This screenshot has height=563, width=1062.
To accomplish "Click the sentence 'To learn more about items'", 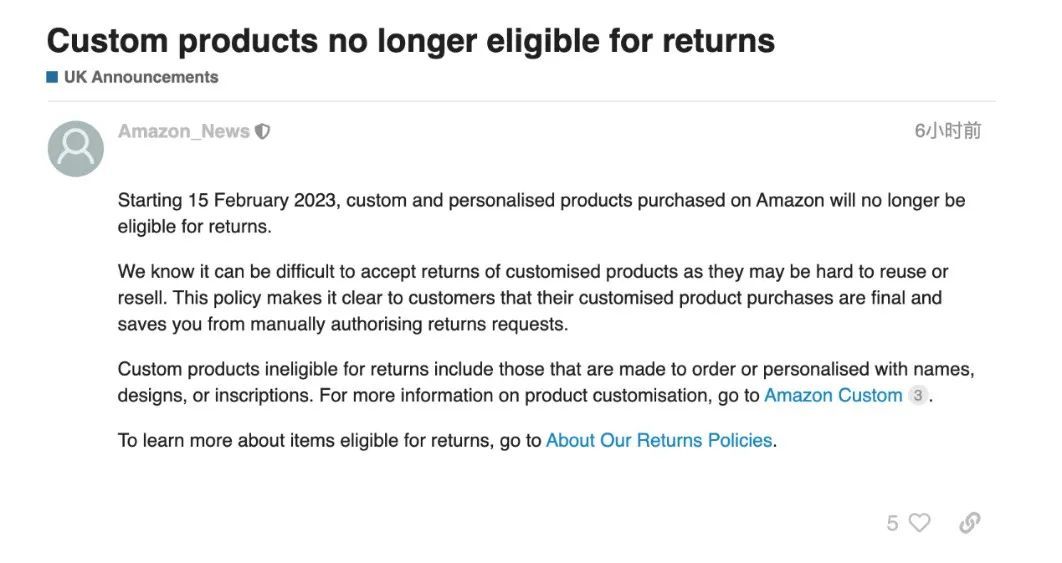I will click(x=447, y=440).
